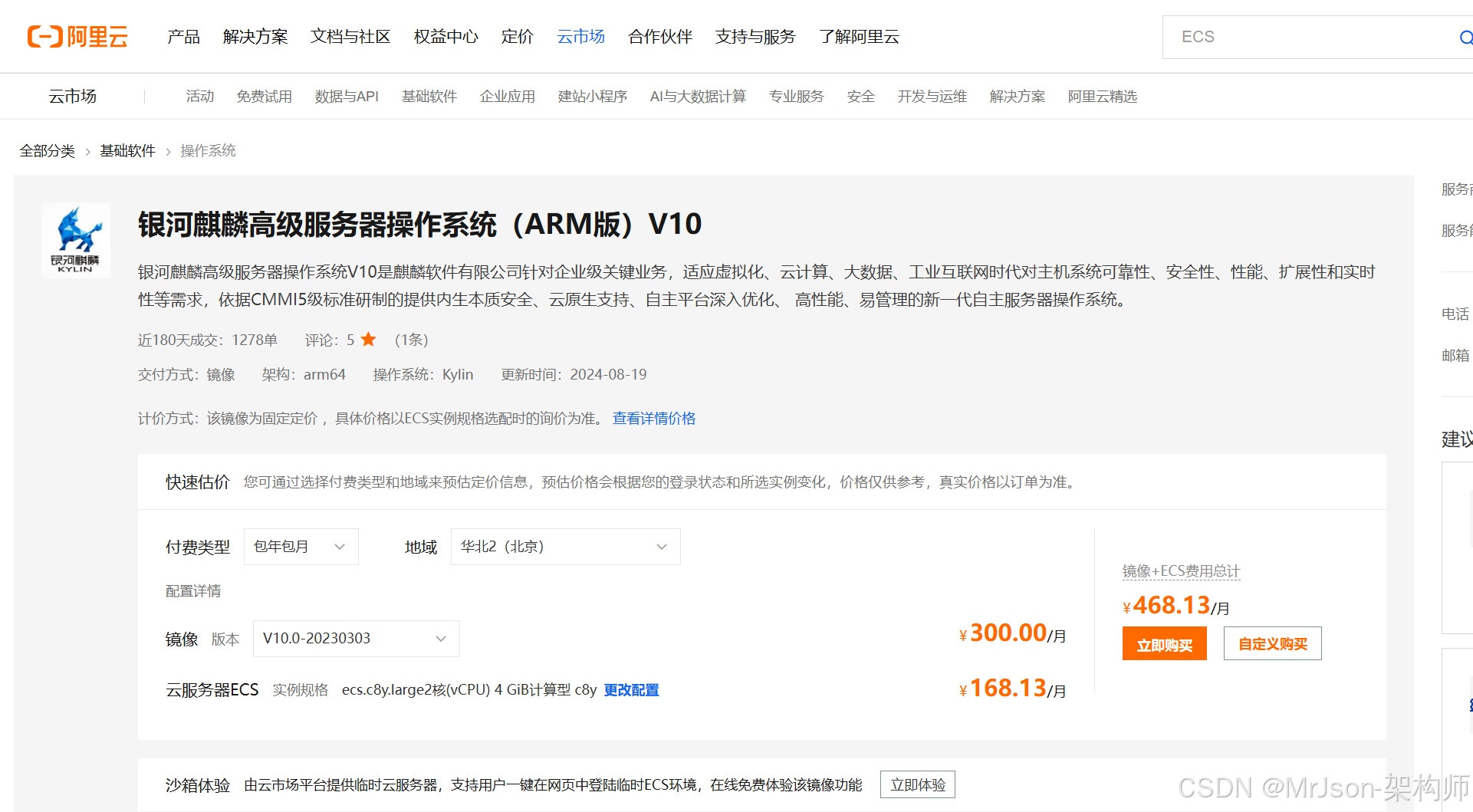Click the product title 银河麒麟高级服务器操作系统
Image resolution: width=1473 pixels, height=812 pixels.
(420, 225)
